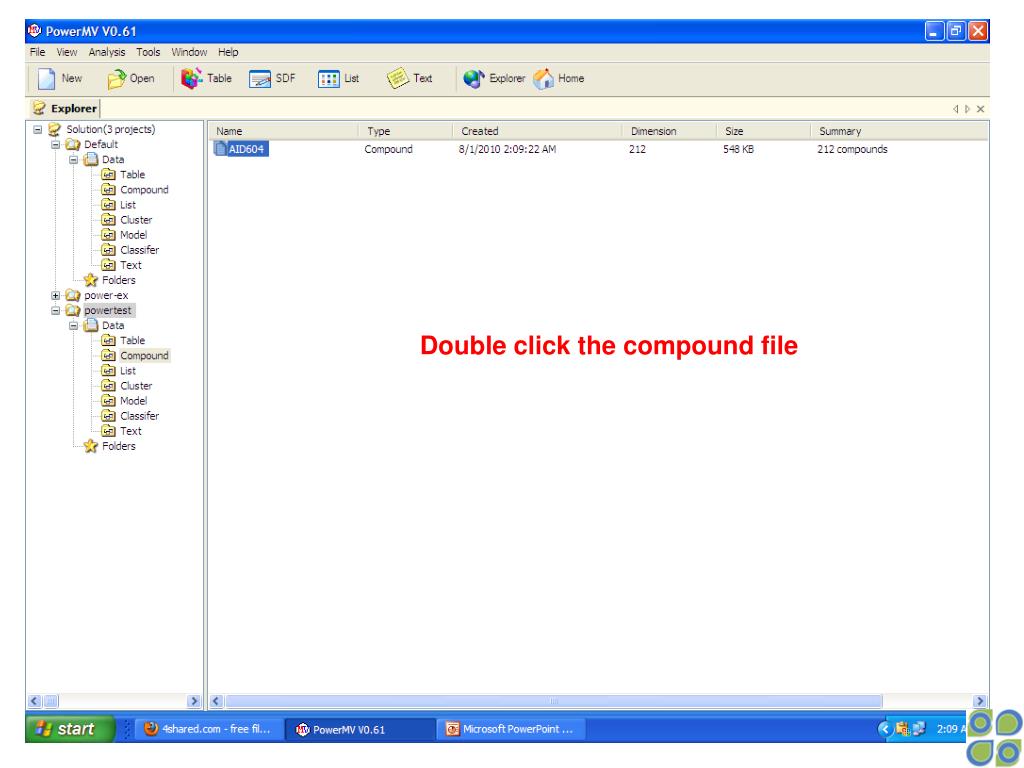Select the AID604 compound file icon
Screen dimensions: 1024x768
220,149
